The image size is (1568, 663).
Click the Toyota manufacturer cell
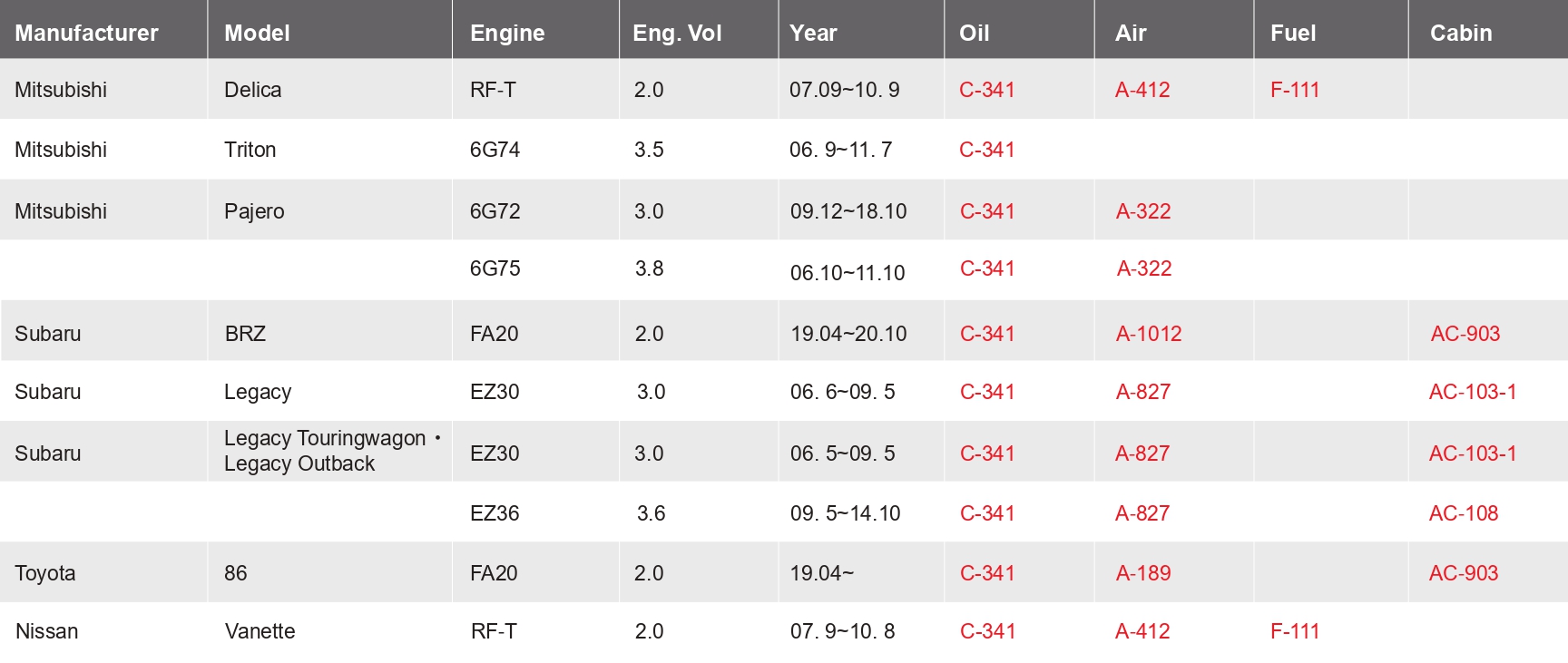coord(44,573)
